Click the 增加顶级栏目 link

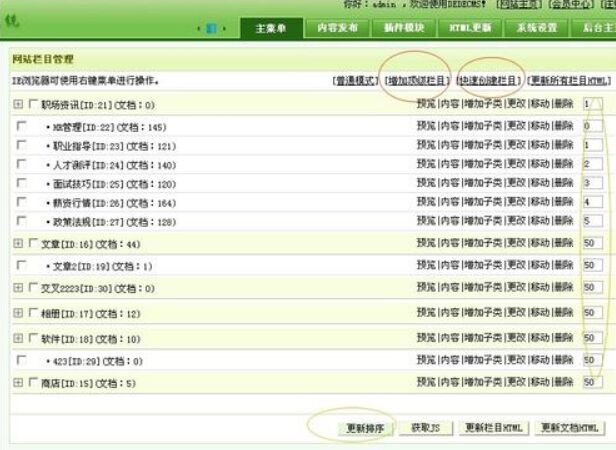pos(417,81)
